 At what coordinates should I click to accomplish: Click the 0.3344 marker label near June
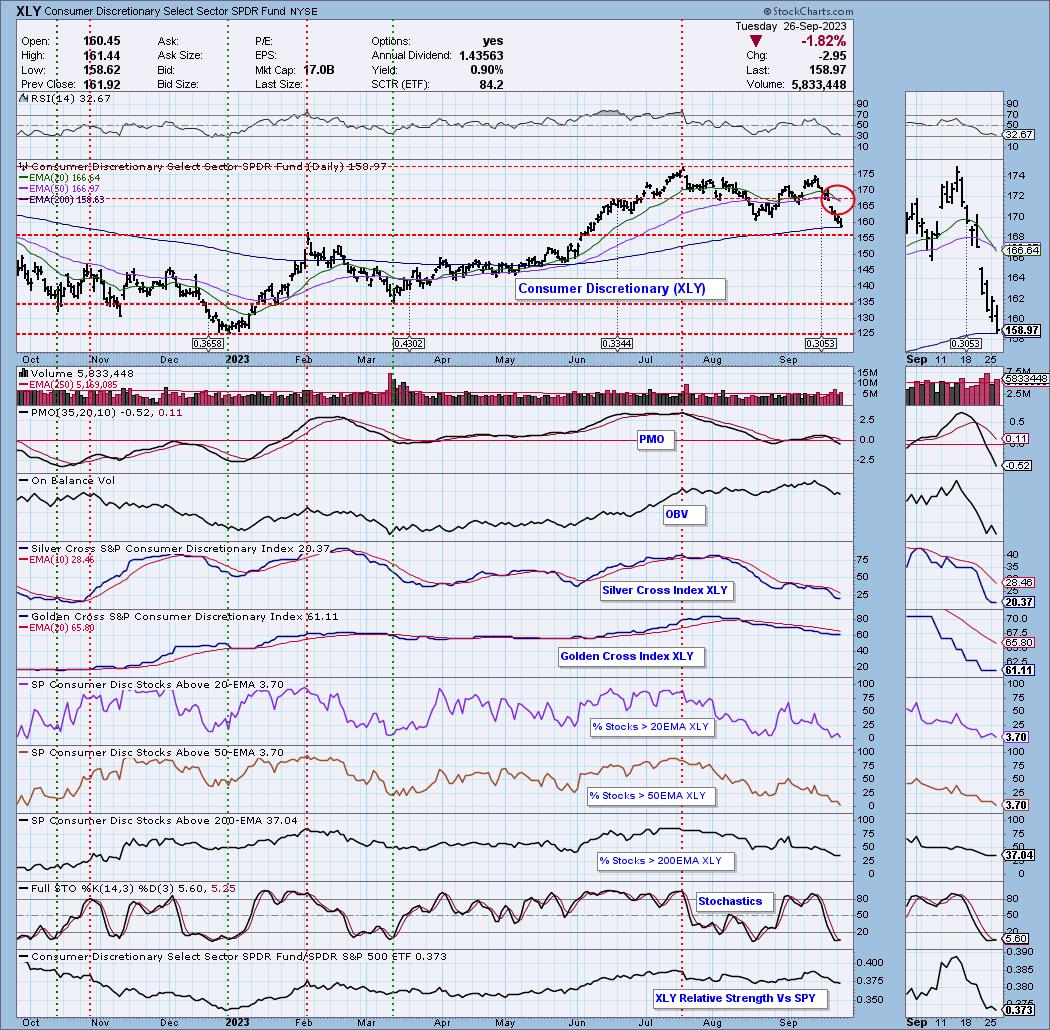[617, 343]
